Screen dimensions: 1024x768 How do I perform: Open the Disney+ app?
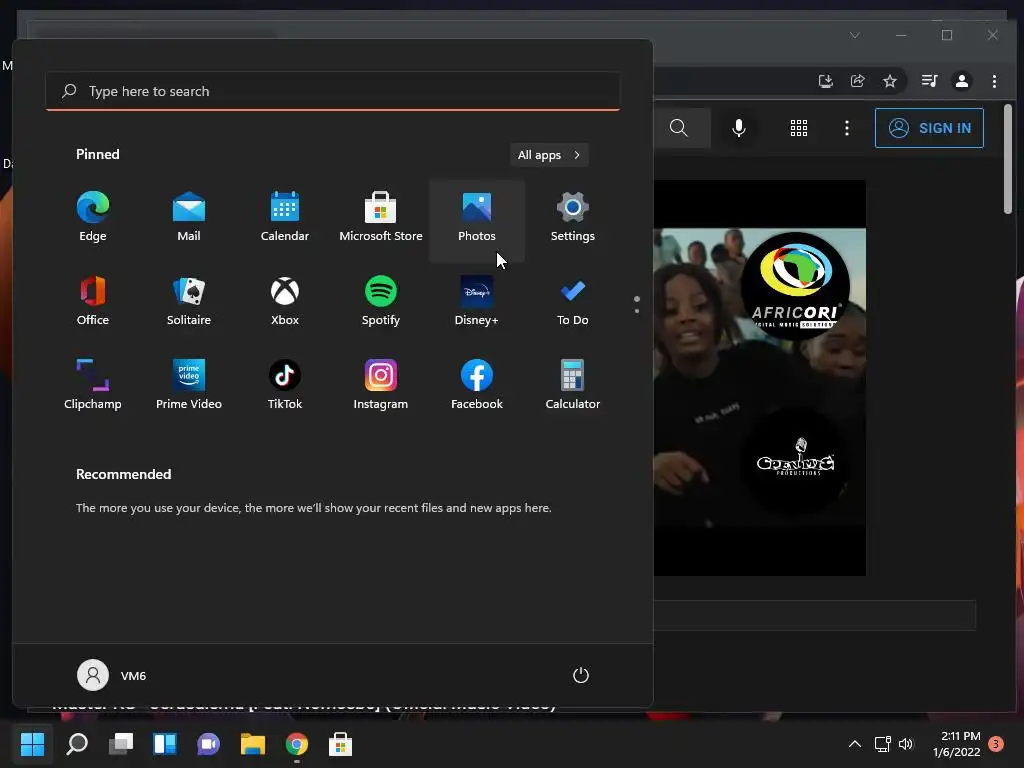pos(477,301)
